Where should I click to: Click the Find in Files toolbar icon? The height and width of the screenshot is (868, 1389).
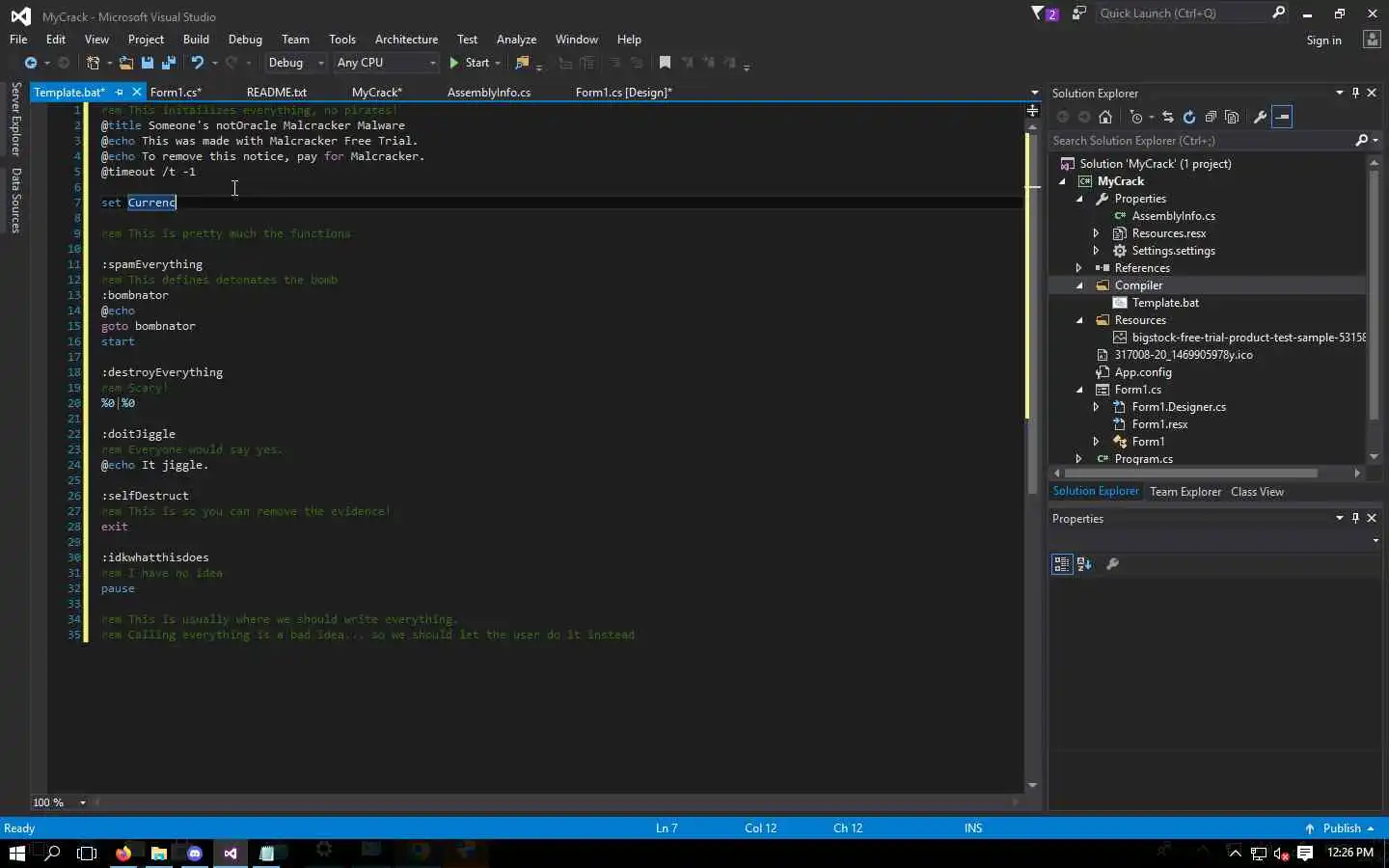tap(522, 63)
